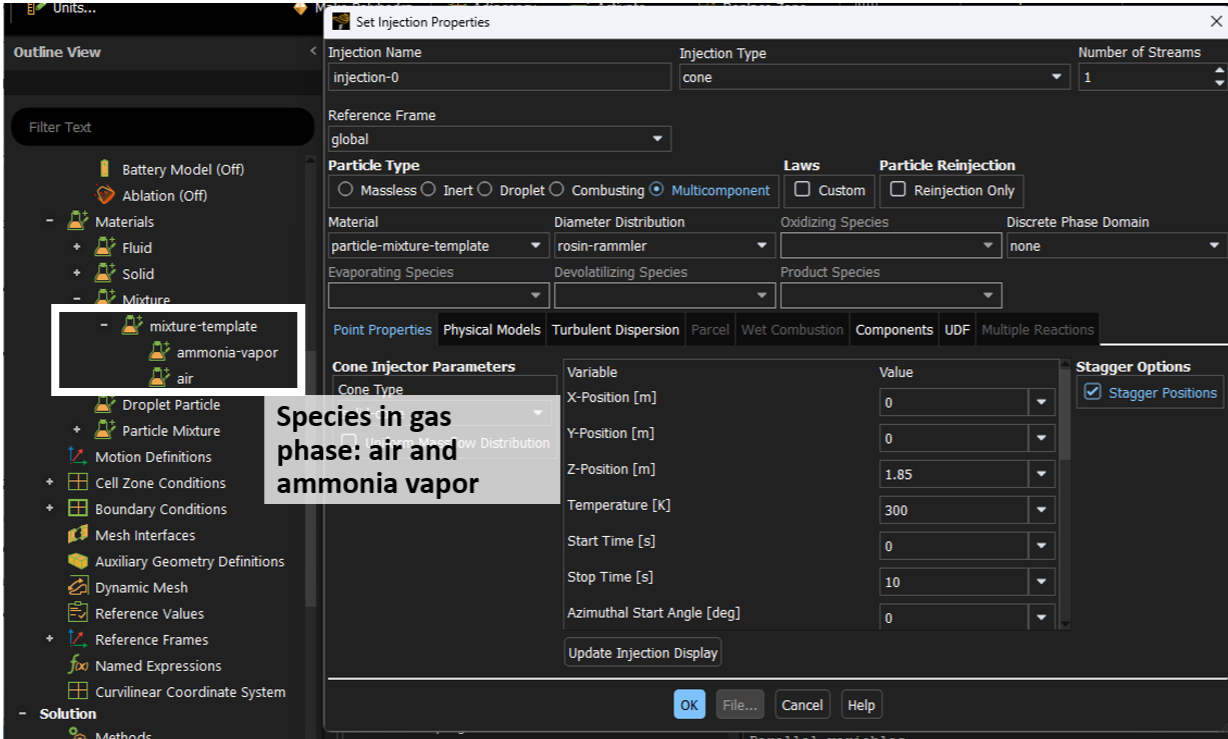
Task: Open the X-Position value dropdown arrow
Action: click(1041, 402)
